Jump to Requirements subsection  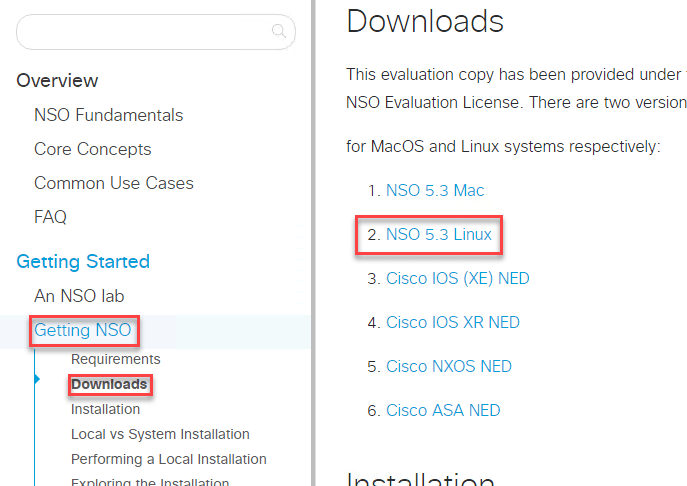click(x=115, y=359)
